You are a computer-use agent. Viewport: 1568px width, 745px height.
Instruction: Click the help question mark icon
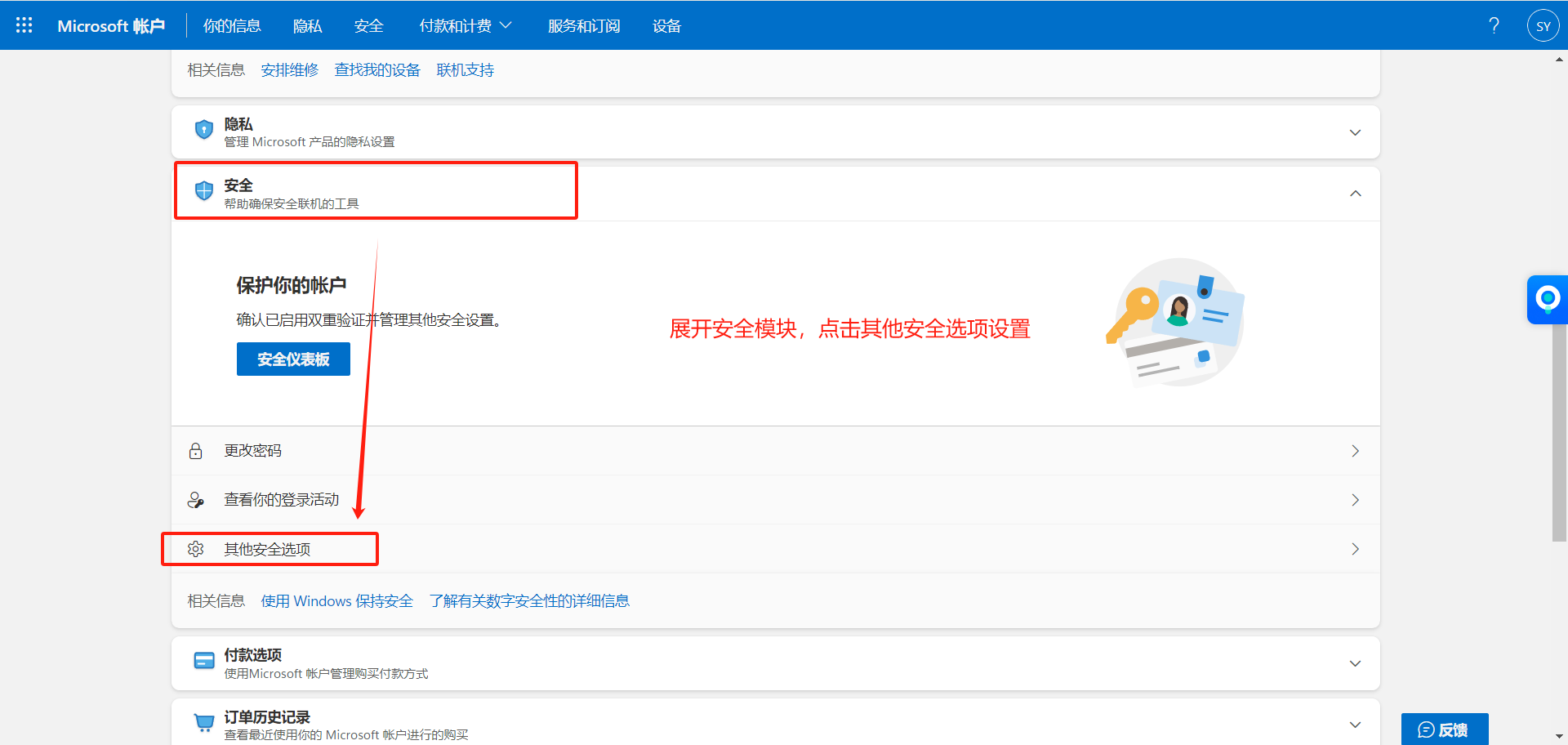tap(1494, 25)
